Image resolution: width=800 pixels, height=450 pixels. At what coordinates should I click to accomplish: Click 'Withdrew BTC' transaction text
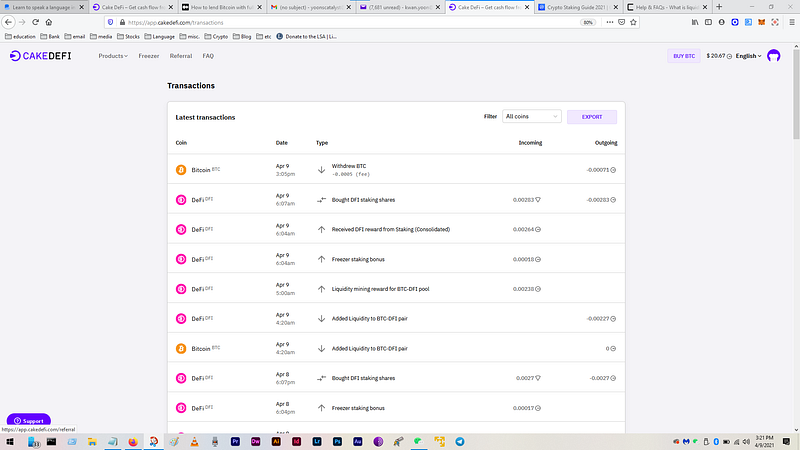[x=349, y=166]
